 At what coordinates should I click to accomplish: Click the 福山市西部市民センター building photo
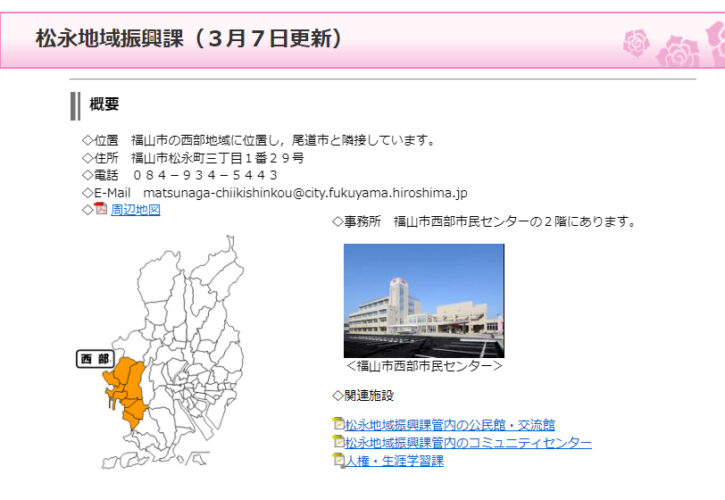pos(424,301)
